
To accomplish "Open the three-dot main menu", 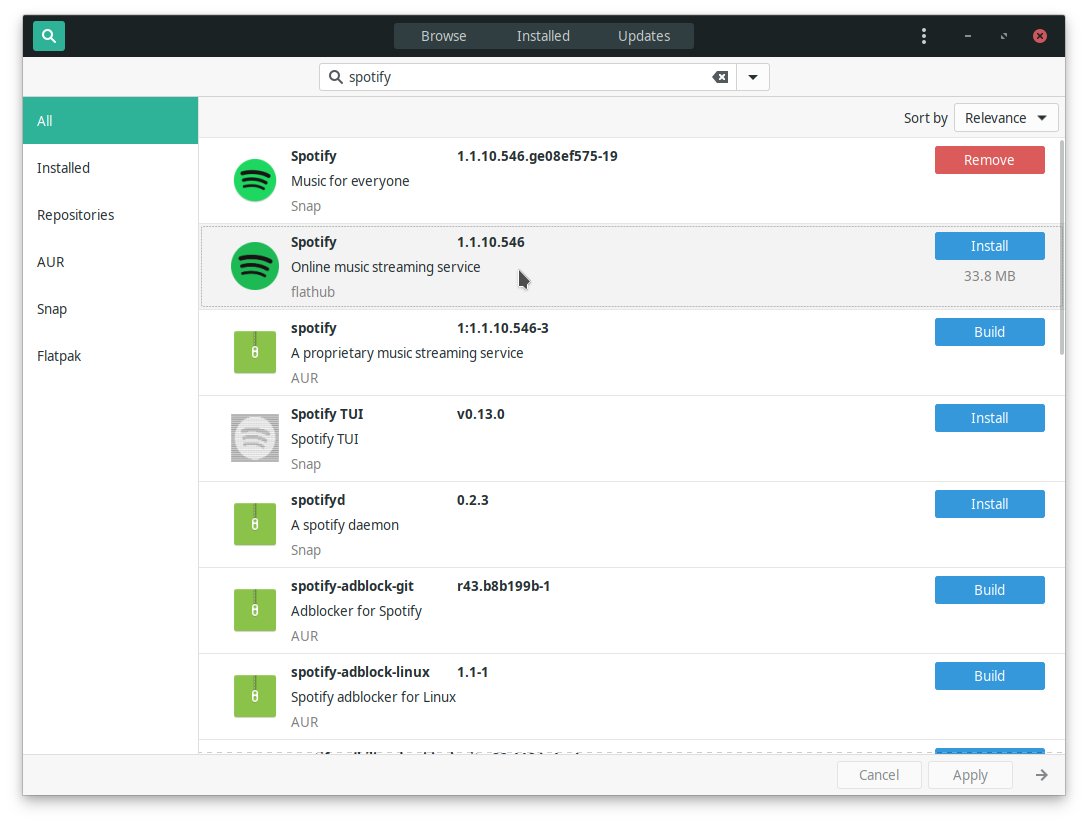I will pos(924,35).
